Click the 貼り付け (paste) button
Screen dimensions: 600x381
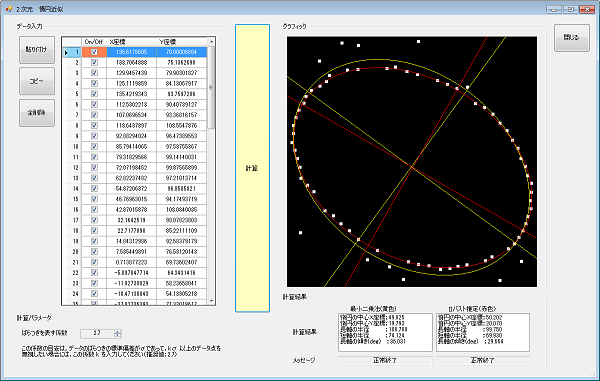coord(37,50)
